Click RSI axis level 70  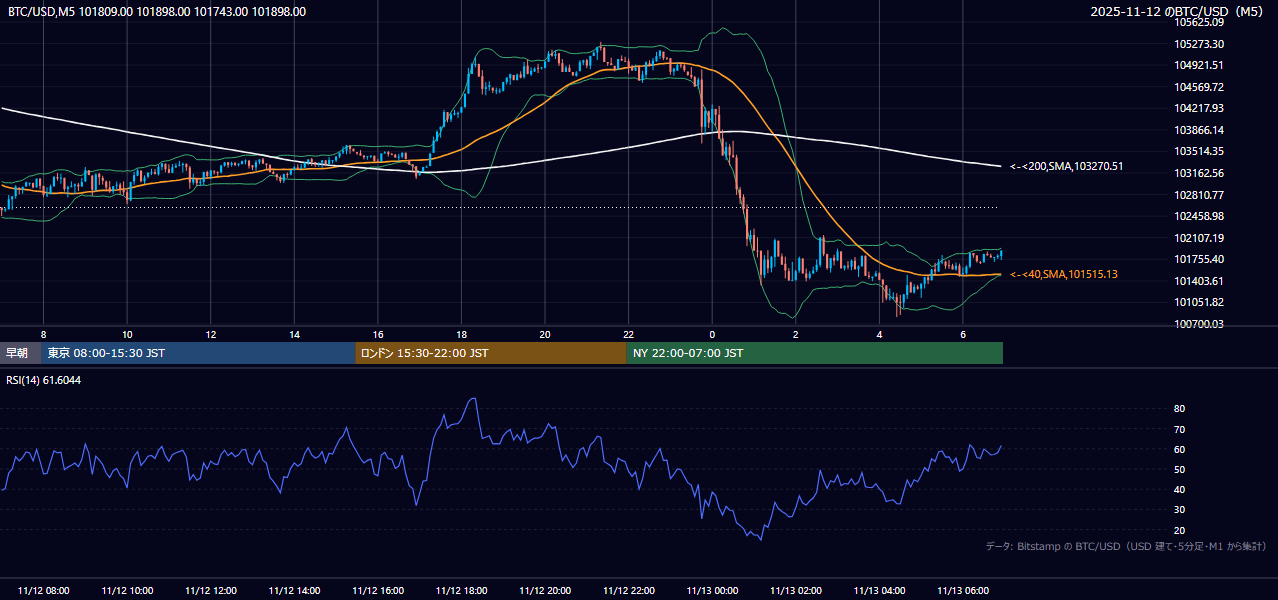coord(1179,429)
